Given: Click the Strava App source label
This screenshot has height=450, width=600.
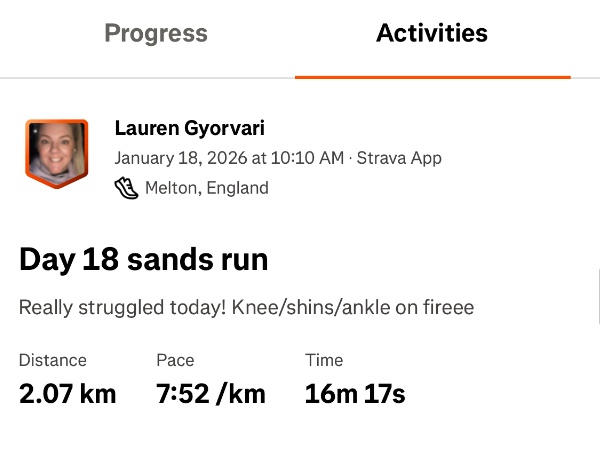Looking at the screenshot, I should tap(399, 158).
